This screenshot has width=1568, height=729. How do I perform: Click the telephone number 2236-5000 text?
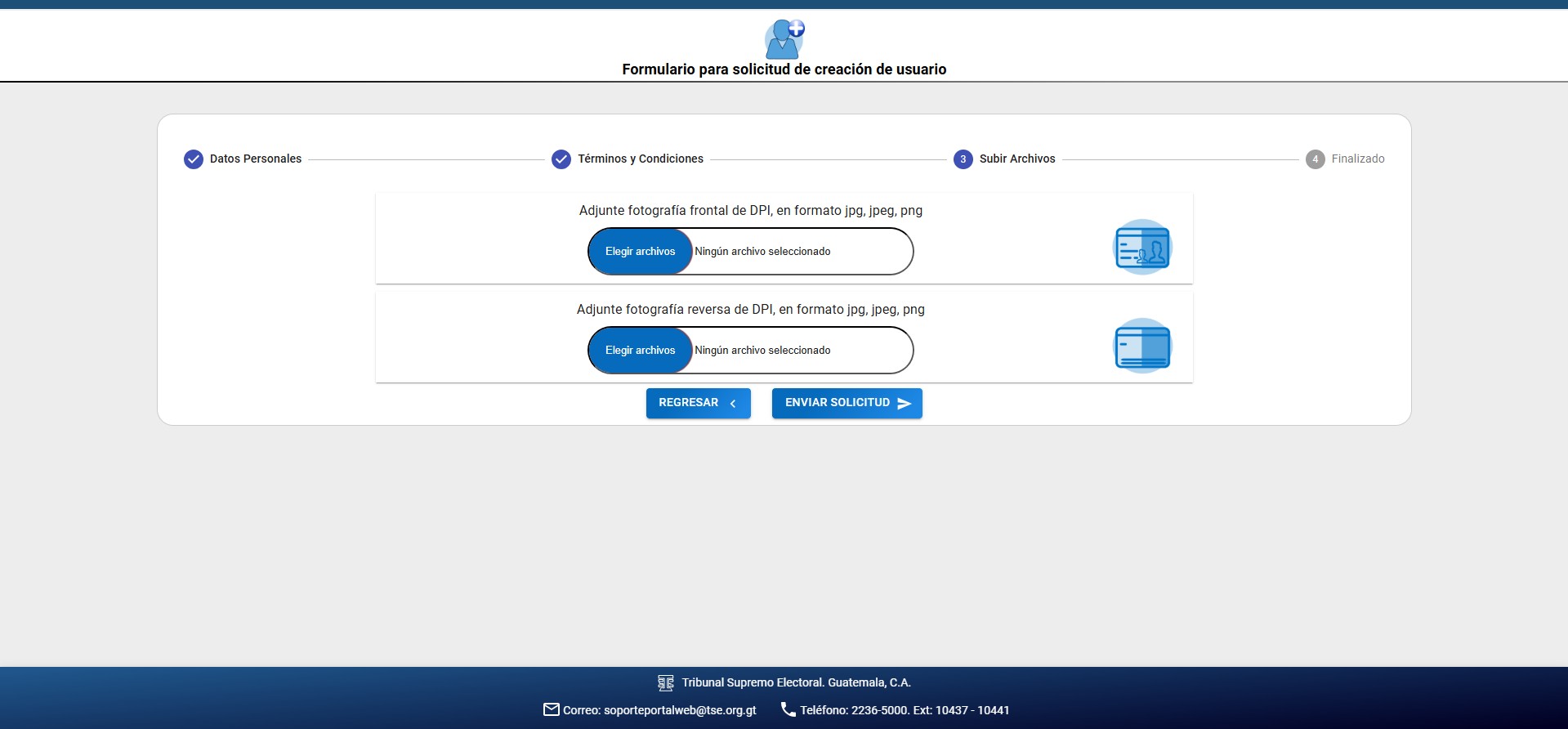pos(879,710)
